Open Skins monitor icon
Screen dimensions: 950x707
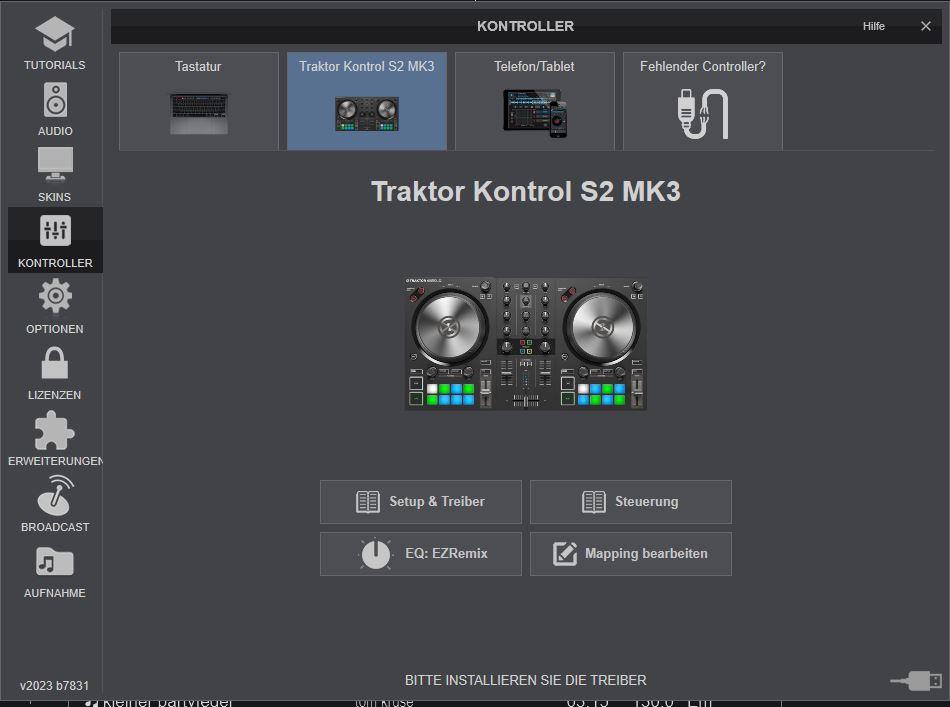point(55,164)
